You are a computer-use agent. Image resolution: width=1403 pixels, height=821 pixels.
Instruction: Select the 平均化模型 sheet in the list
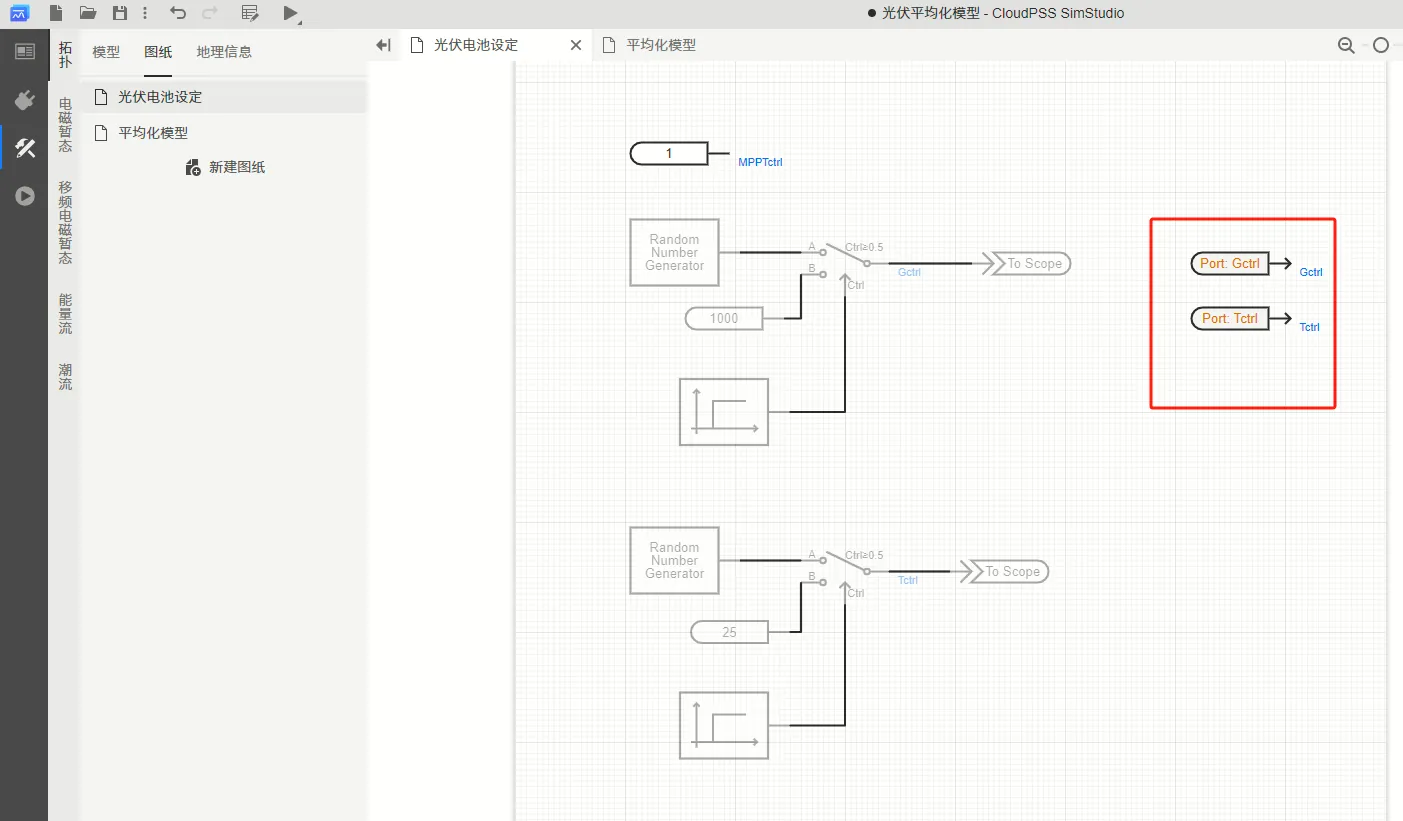(x=224, y=132)
